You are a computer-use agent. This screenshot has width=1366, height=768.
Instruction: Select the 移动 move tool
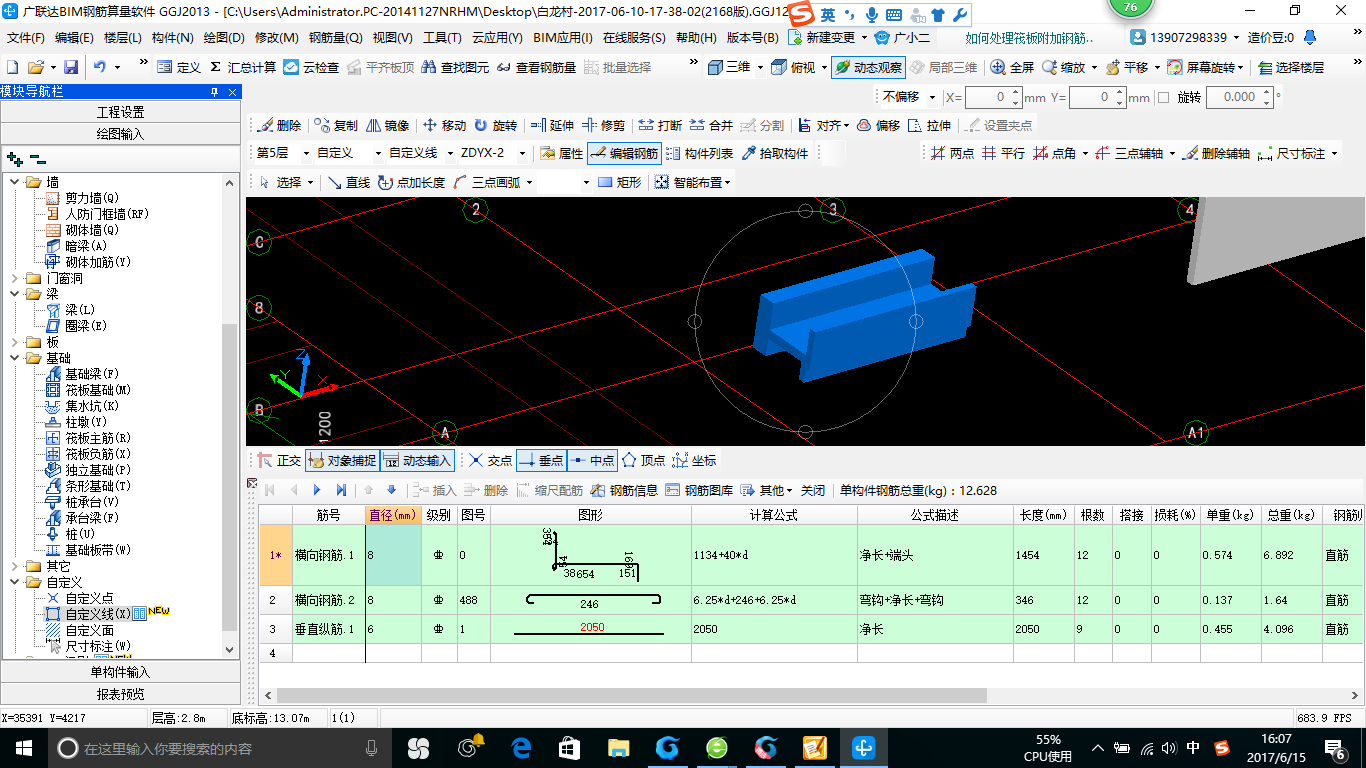click(x=445, y=125)
